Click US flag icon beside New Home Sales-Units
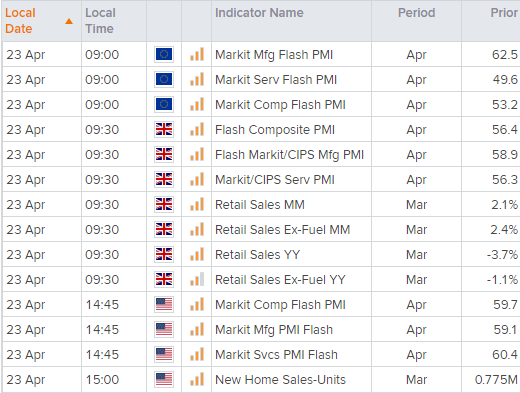The width and height of the screenshot is (520, 393). (x=164, y=379)
